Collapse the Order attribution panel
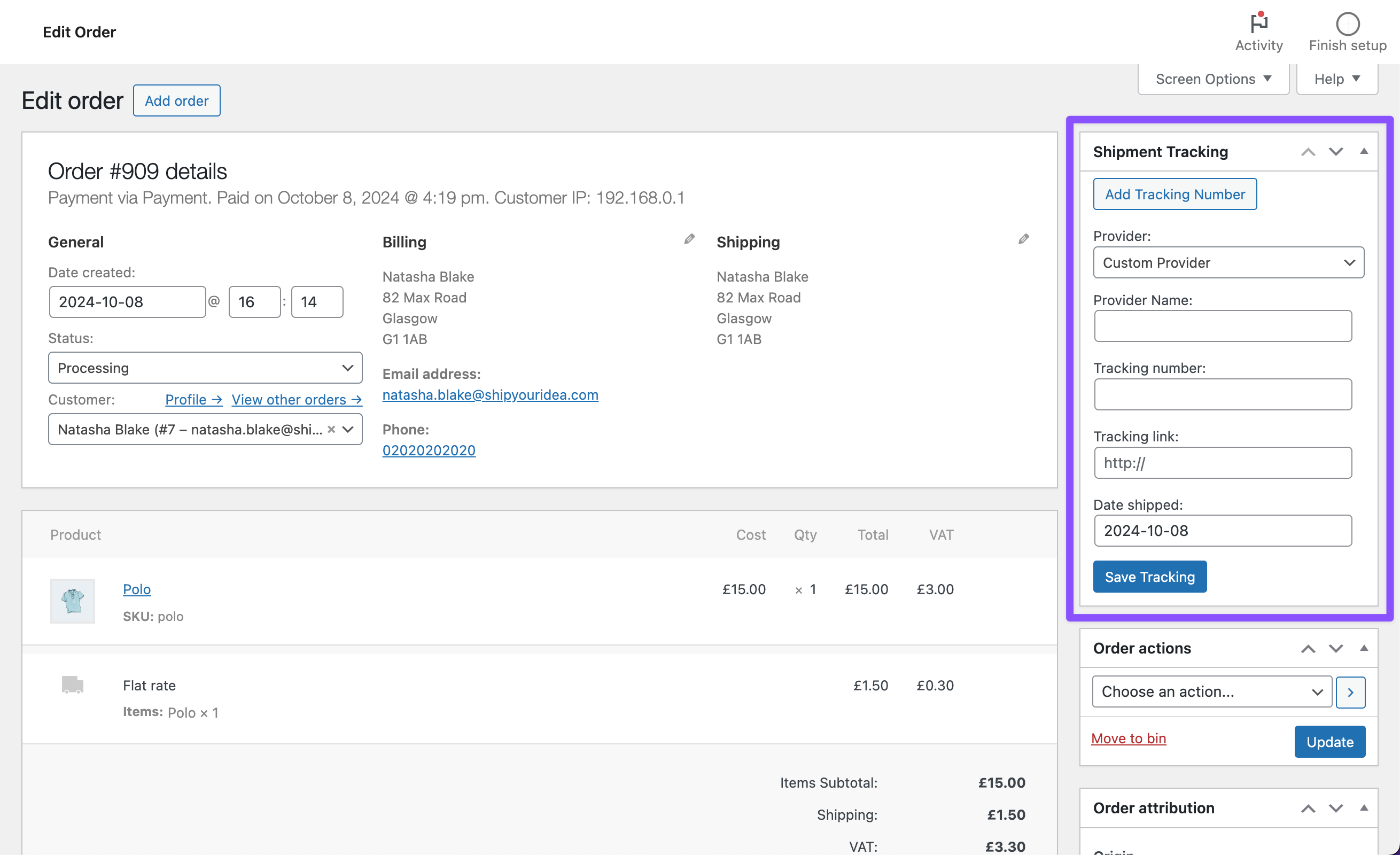This screenshot has height=855, width=1400. coord(1364,808)
